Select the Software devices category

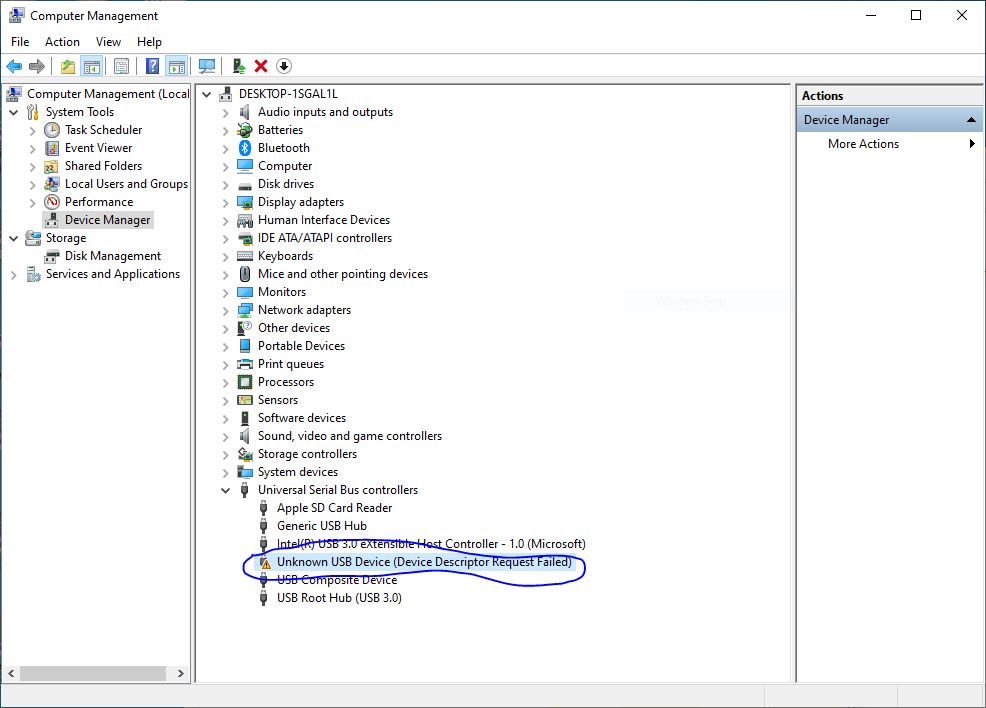pos(302,418)
